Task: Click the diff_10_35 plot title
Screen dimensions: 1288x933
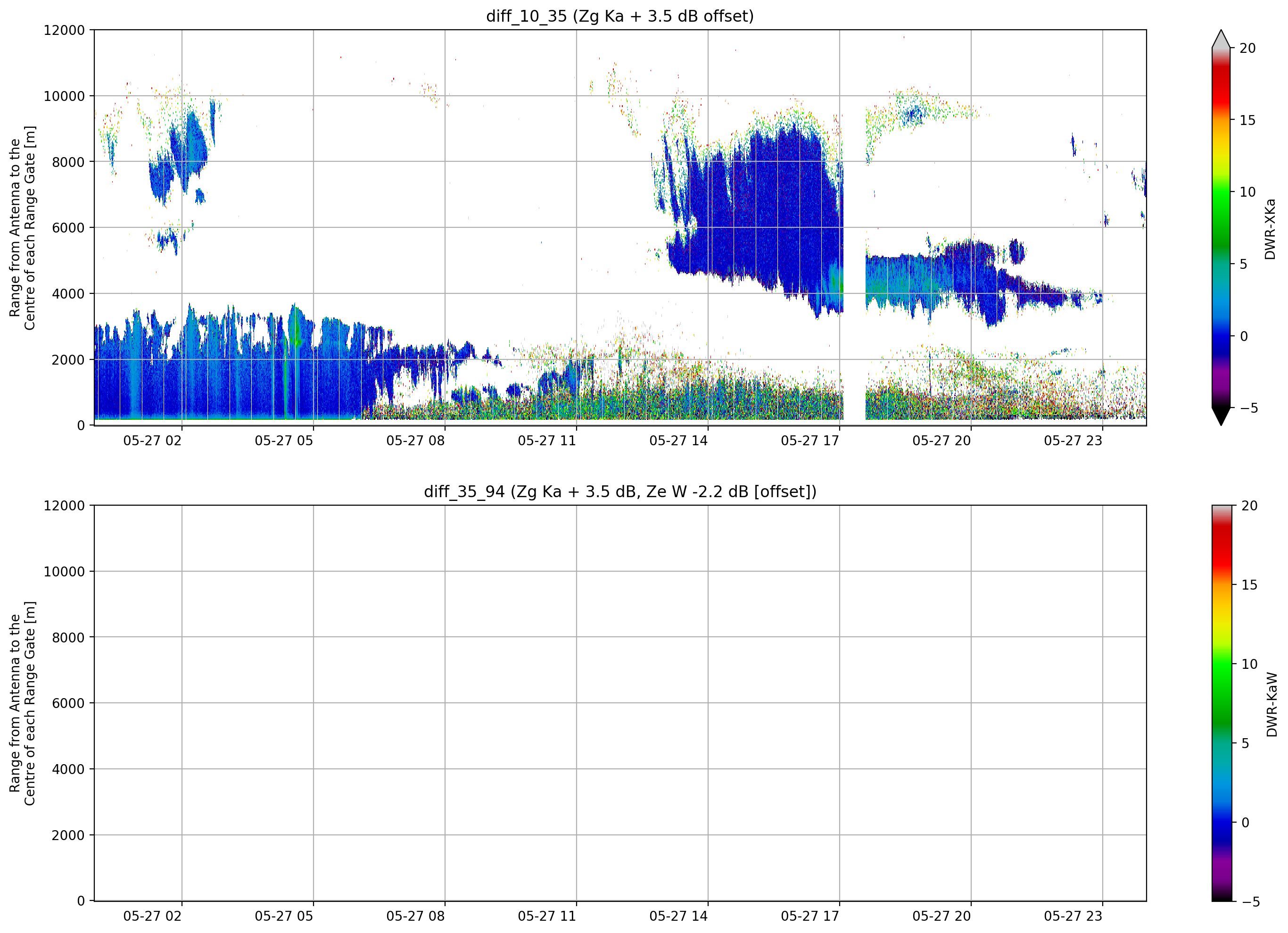Action: [x=619, y=16]
